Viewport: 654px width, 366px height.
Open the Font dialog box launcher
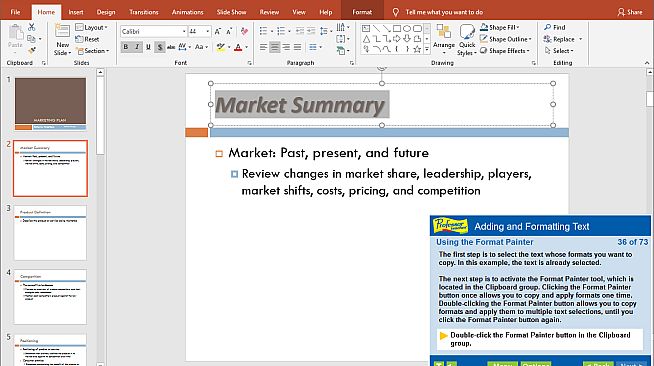click(x=249, y=63)
